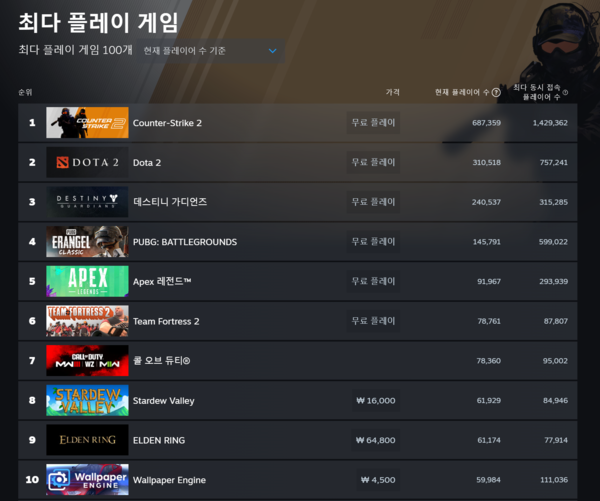Click the 최다 플레이 게임 100개 subtitle
600x501 pixels.
point(75,50)
